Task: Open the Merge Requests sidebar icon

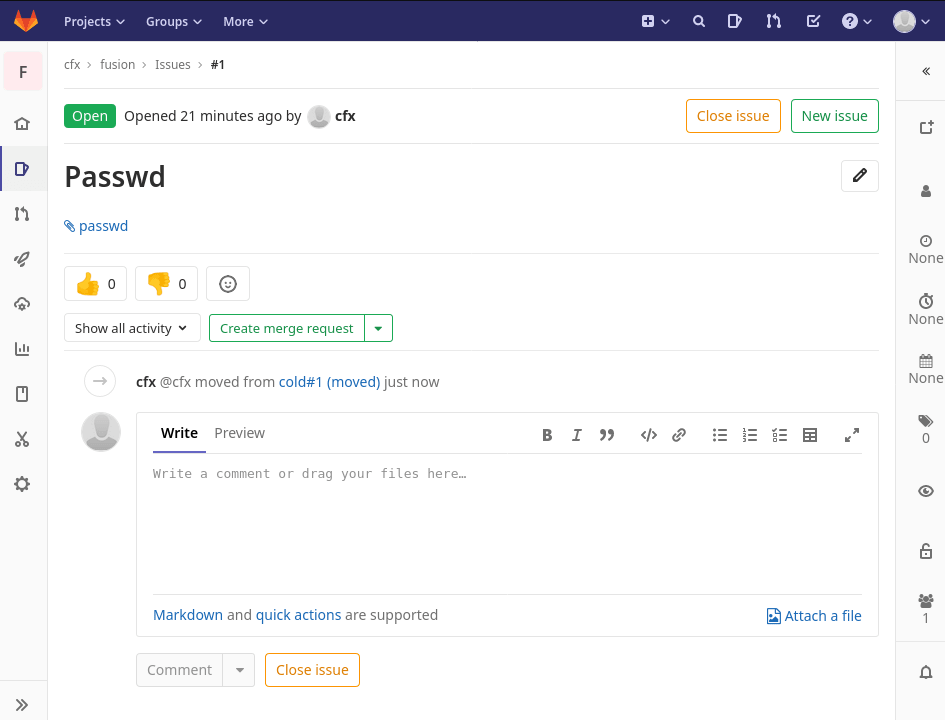Action: [x=22, y=214]
